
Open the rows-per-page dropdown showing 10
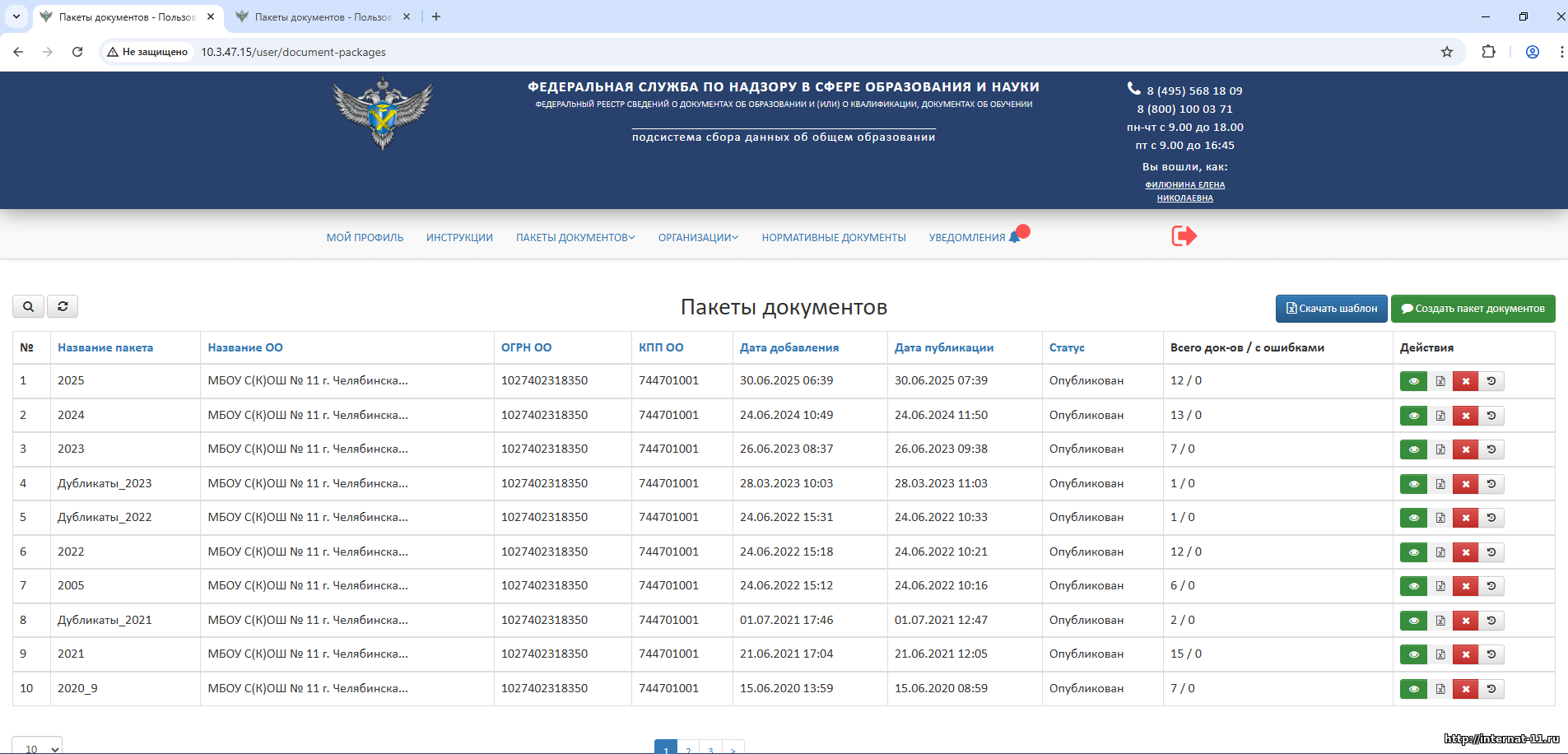click(x=37, y=747)
